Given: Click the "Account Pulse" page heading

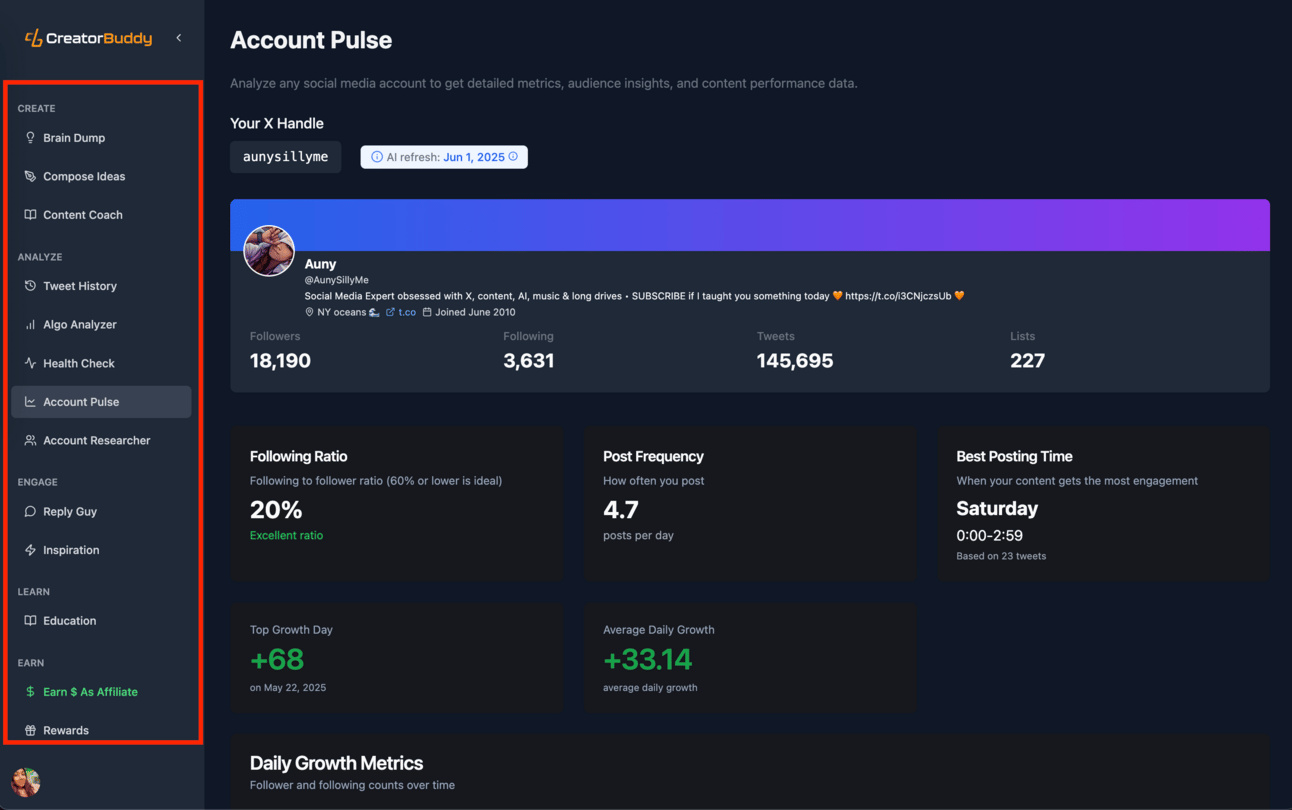Looking at the screenshot, I should [x=311, y=40].
